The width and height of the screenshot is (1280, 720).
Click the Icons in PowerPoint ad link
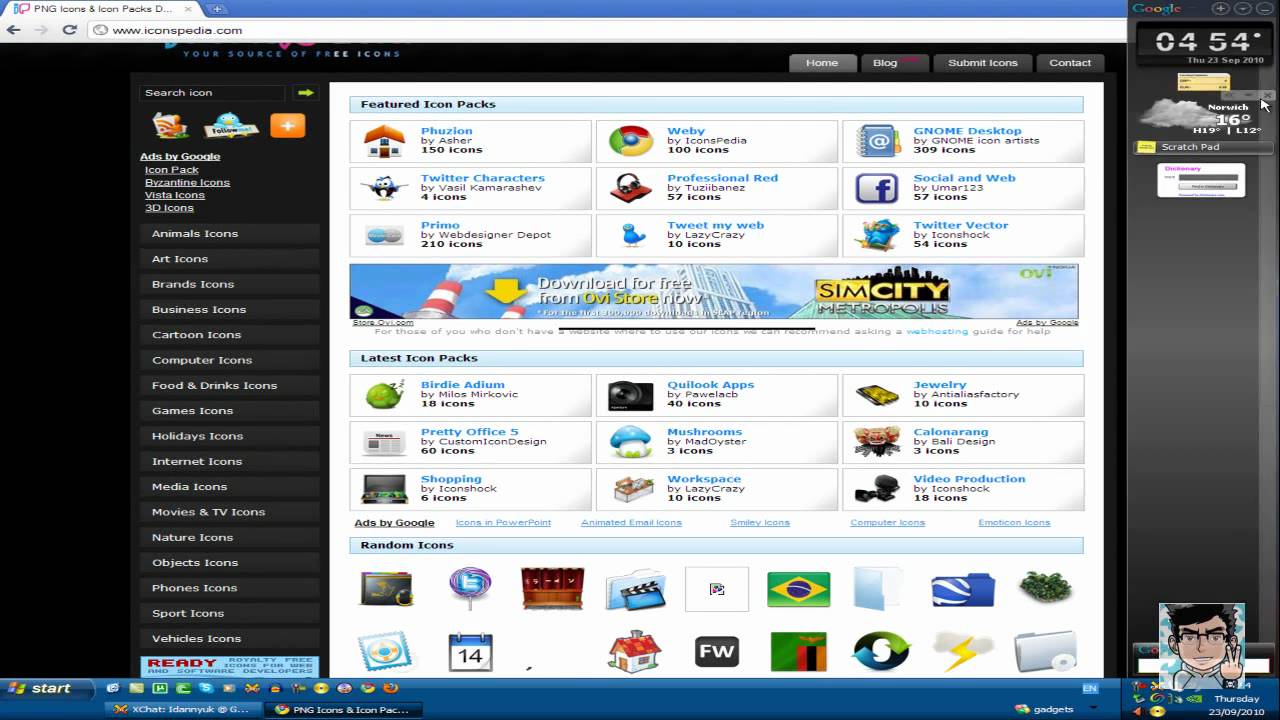pyautogui.click(x=503, y=522)
